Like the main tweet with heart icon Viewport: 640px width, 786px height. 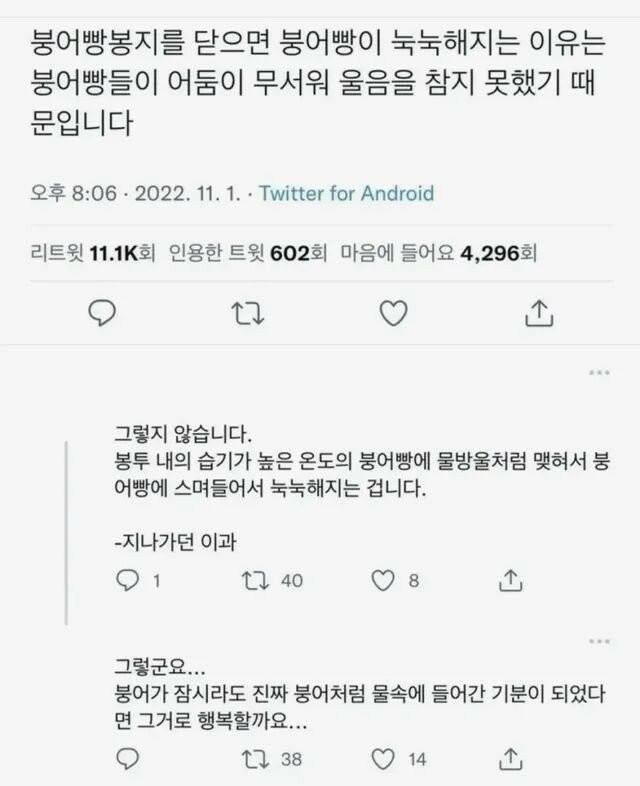point(393,313)
